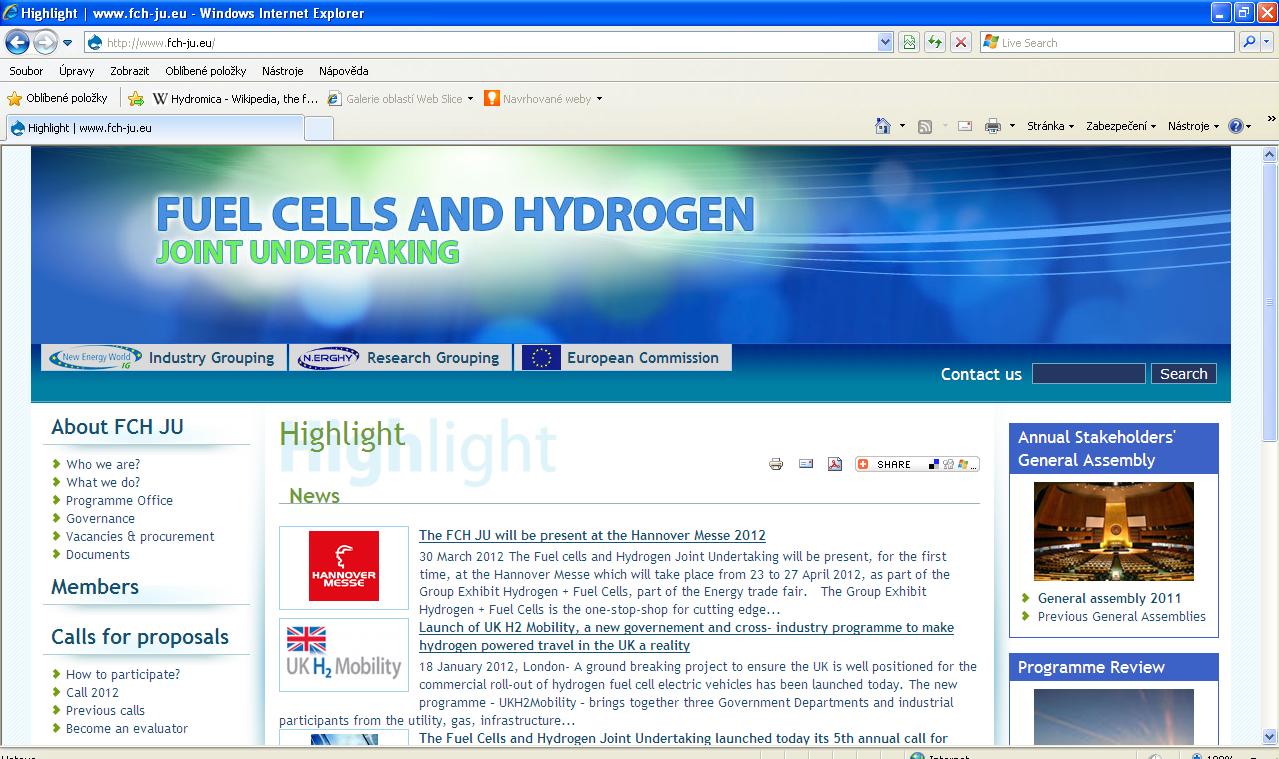Open Navrhované weby dropdown
This screenshot has width=1279, height=759.
543,99
